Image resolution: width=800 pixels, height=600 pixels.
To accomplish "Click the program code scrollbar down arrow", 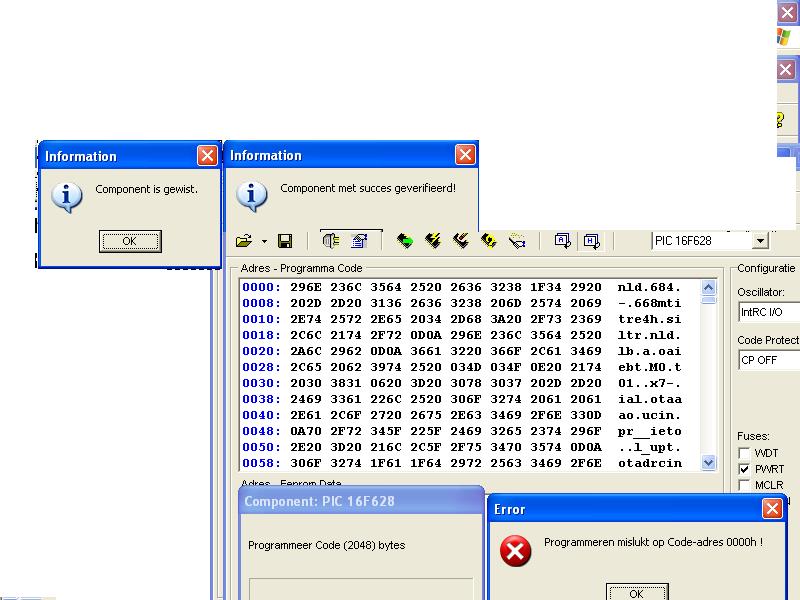I will (709, 463).
